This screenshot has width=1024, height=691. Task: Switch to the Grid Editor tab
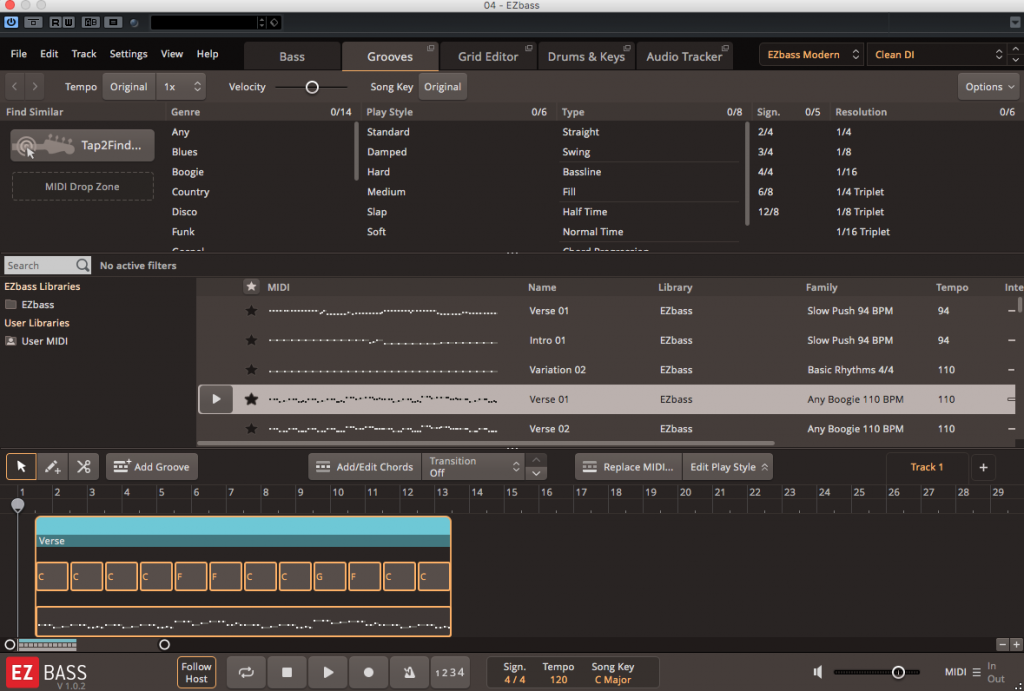pyautogui.click(x=488, y=56)
